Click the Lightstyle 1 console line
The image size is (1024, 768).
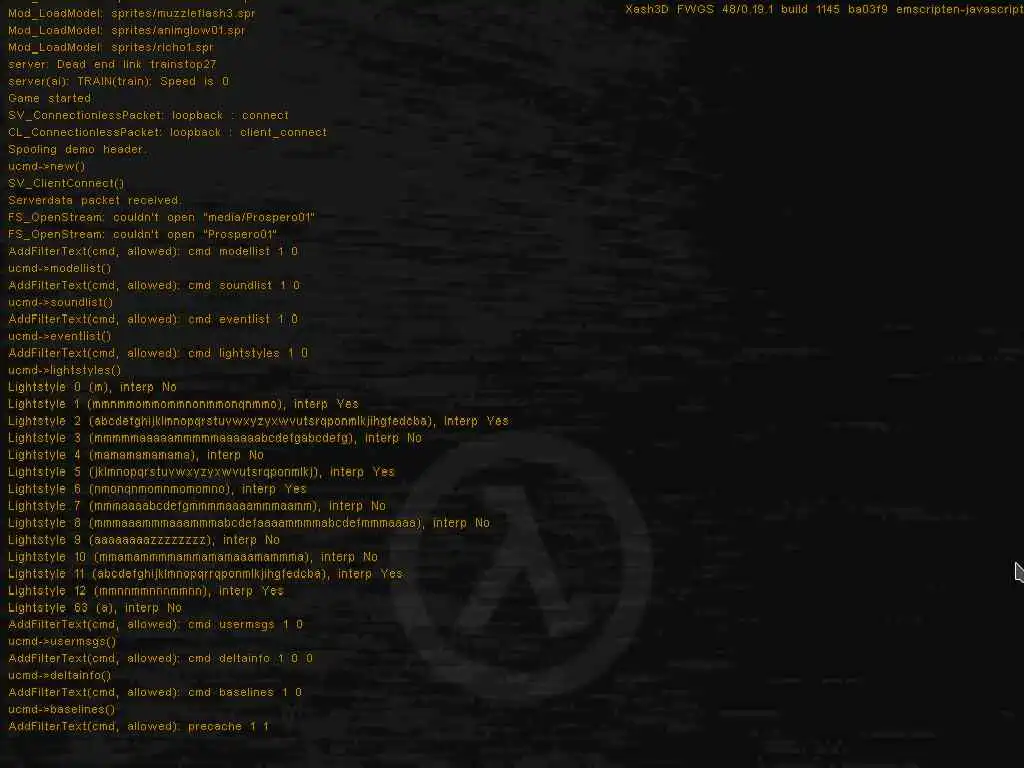pos(184,404)
